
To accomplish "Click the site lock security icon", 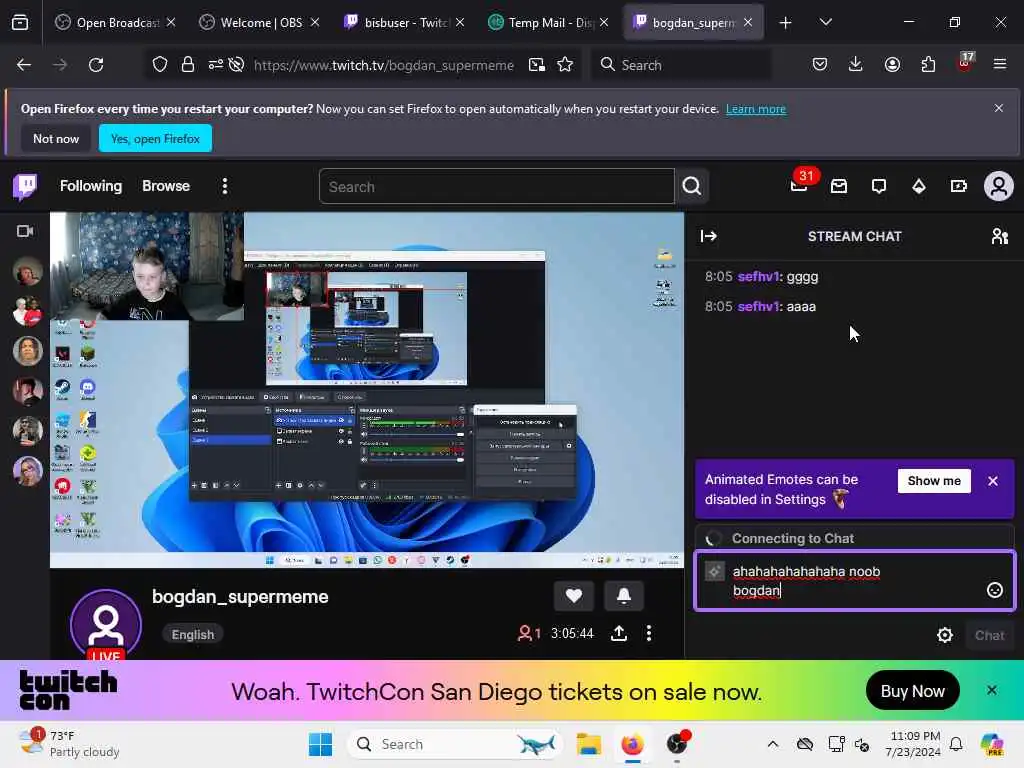I will 188,65.
